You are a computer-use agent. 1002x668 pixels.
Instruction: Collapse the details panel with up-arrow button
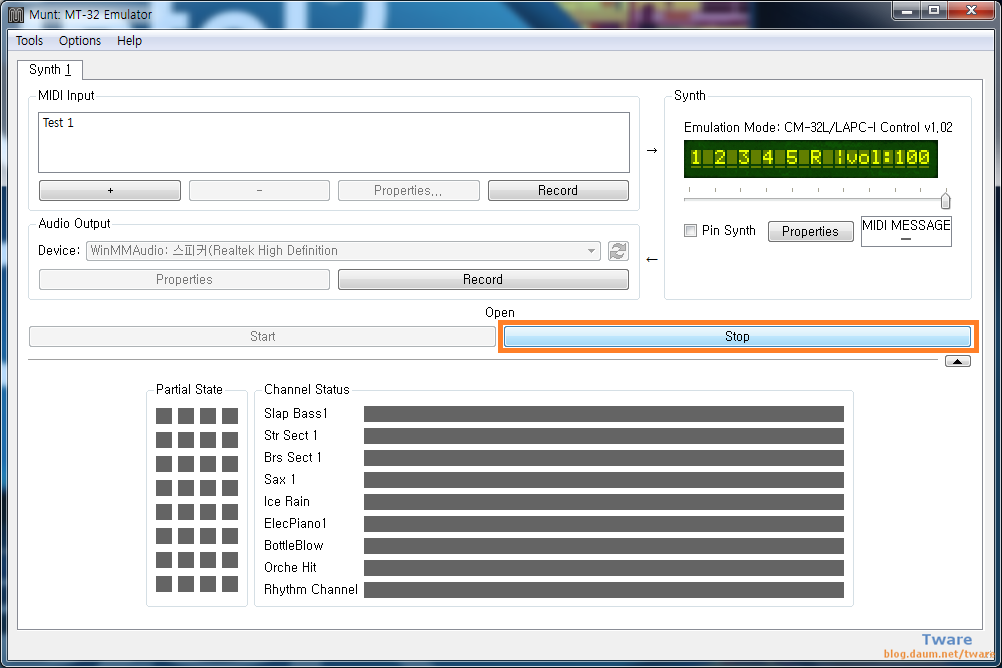tap(957, 362)
